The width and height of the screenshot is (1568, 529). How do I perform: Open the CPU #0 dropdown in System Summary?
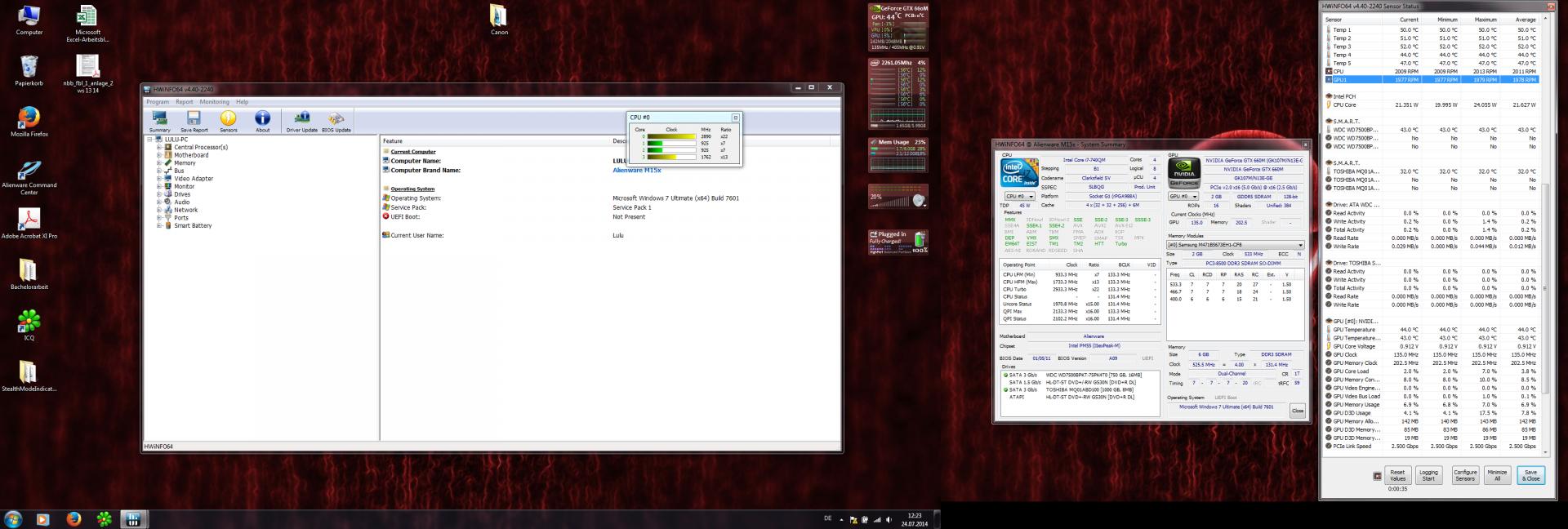1019,196
